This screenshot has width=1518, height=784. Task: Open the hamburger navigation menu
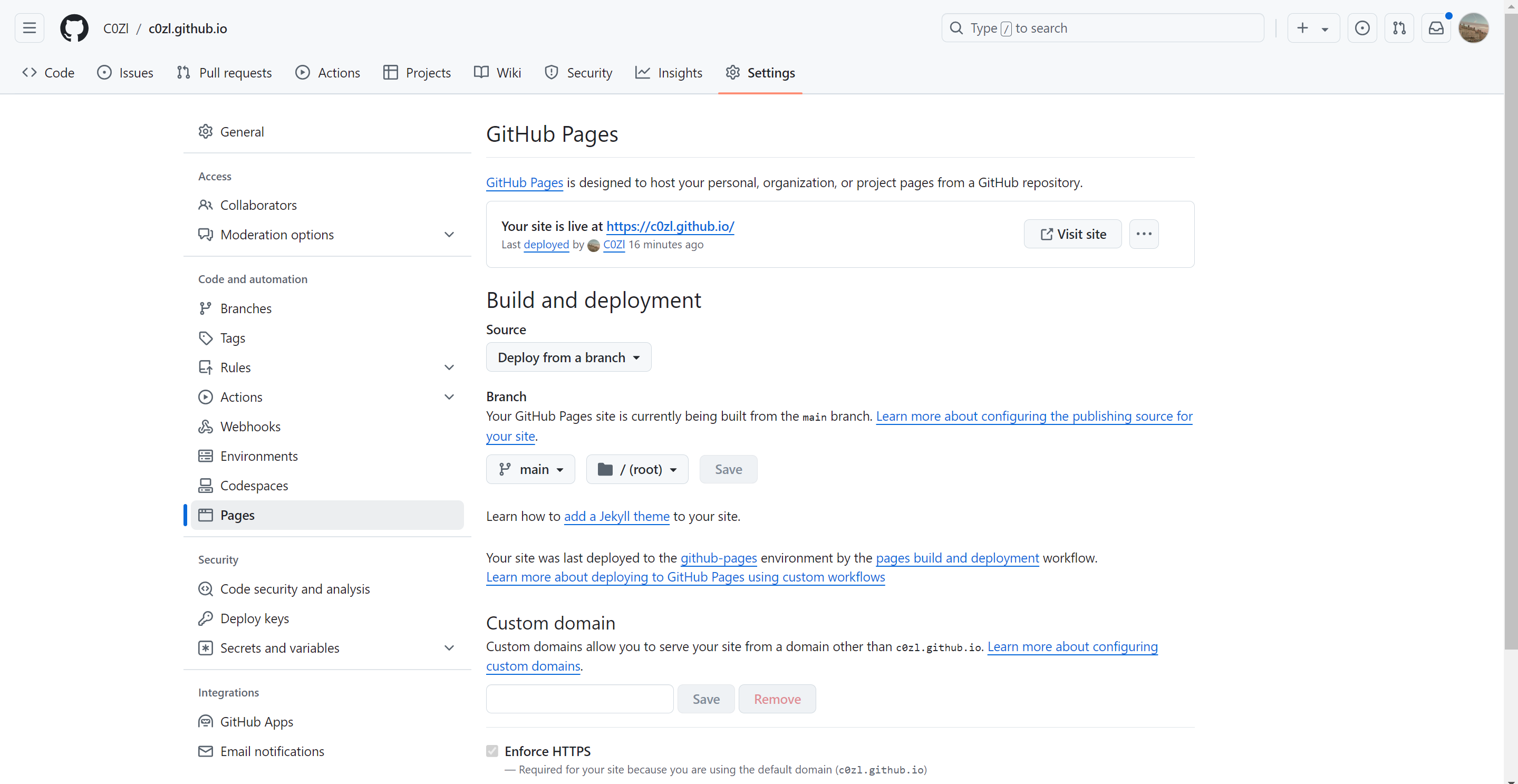click(x=29, y=28)
